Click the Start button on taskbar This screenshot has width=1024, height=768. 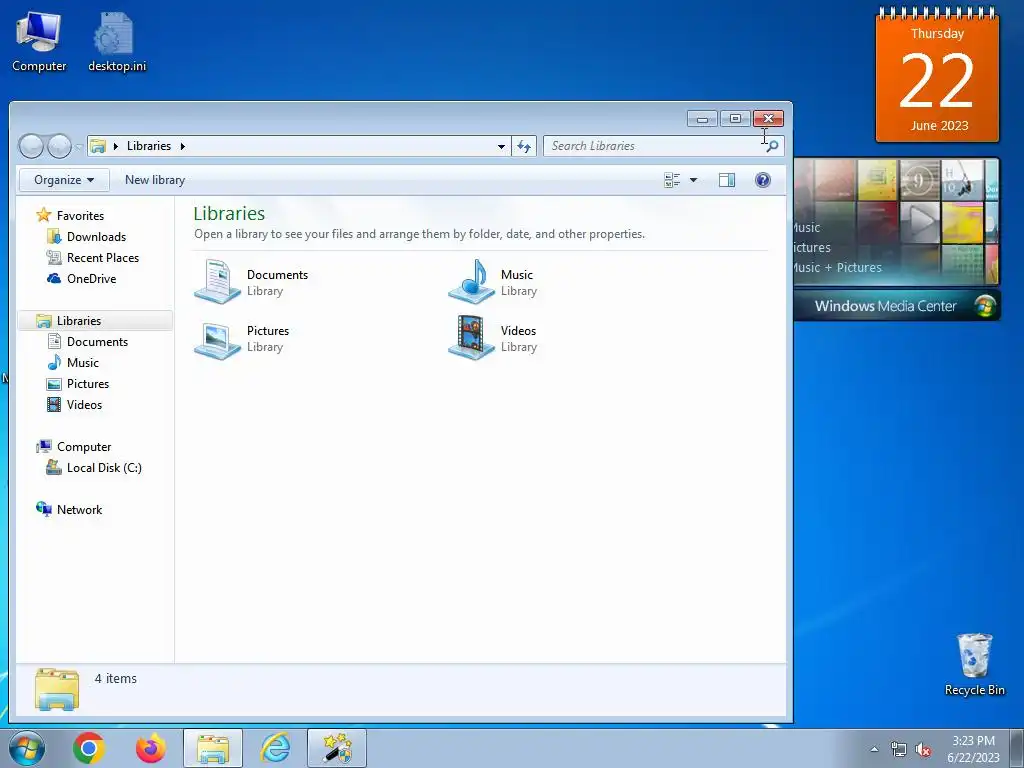coord(27,748)
